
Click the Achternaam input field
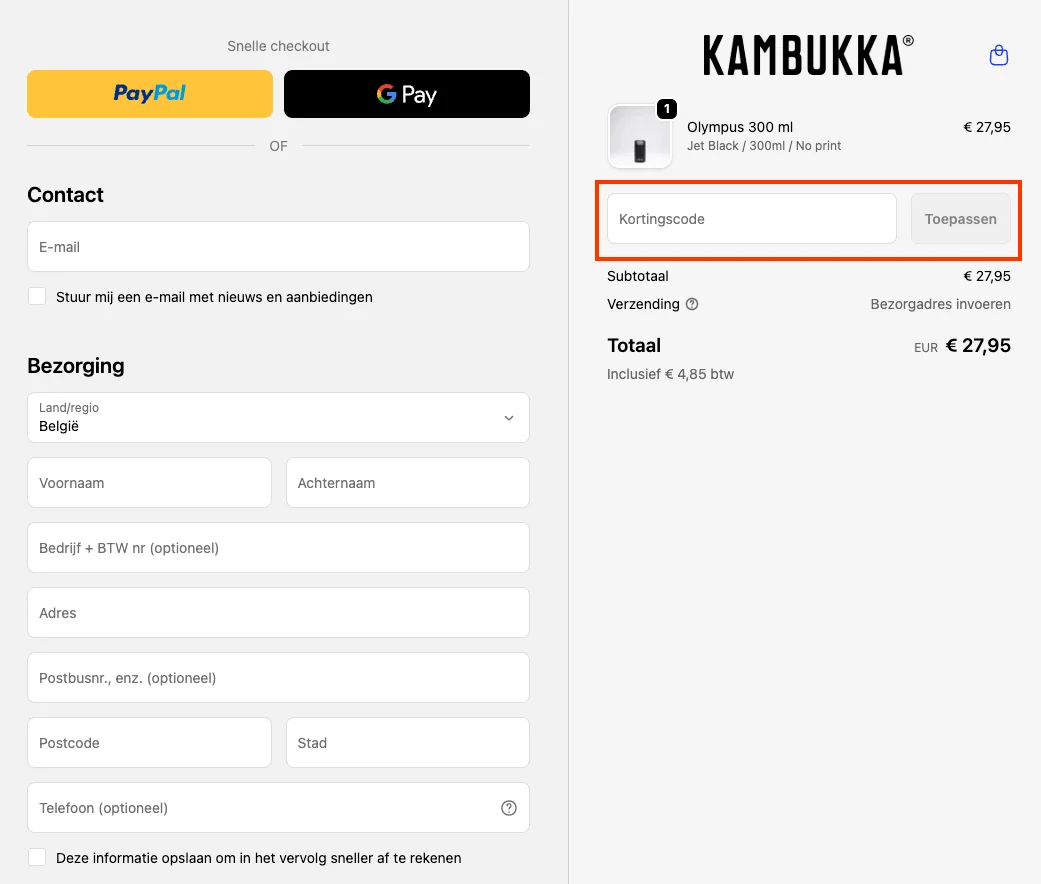407,483
